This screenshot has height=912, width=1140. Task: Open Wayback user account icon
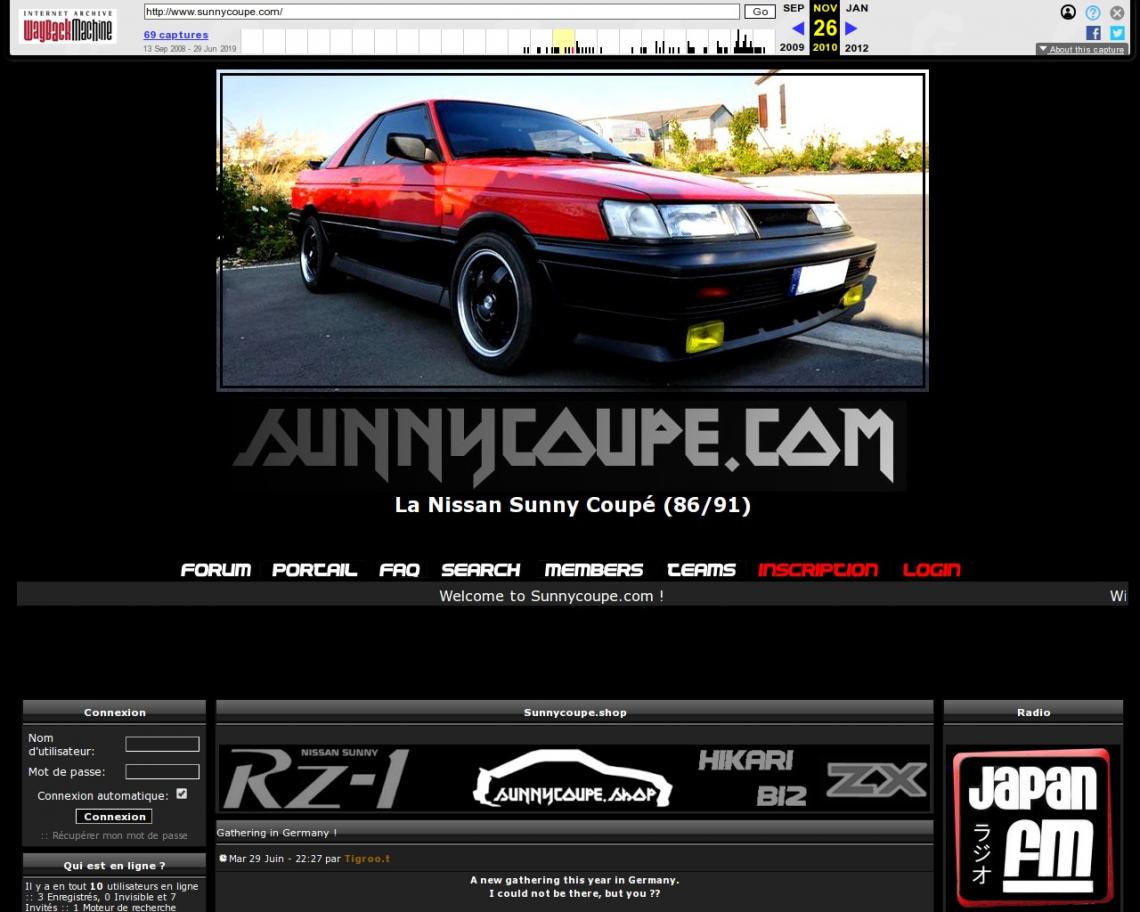pyautogui.click(x=1068, y=12)
